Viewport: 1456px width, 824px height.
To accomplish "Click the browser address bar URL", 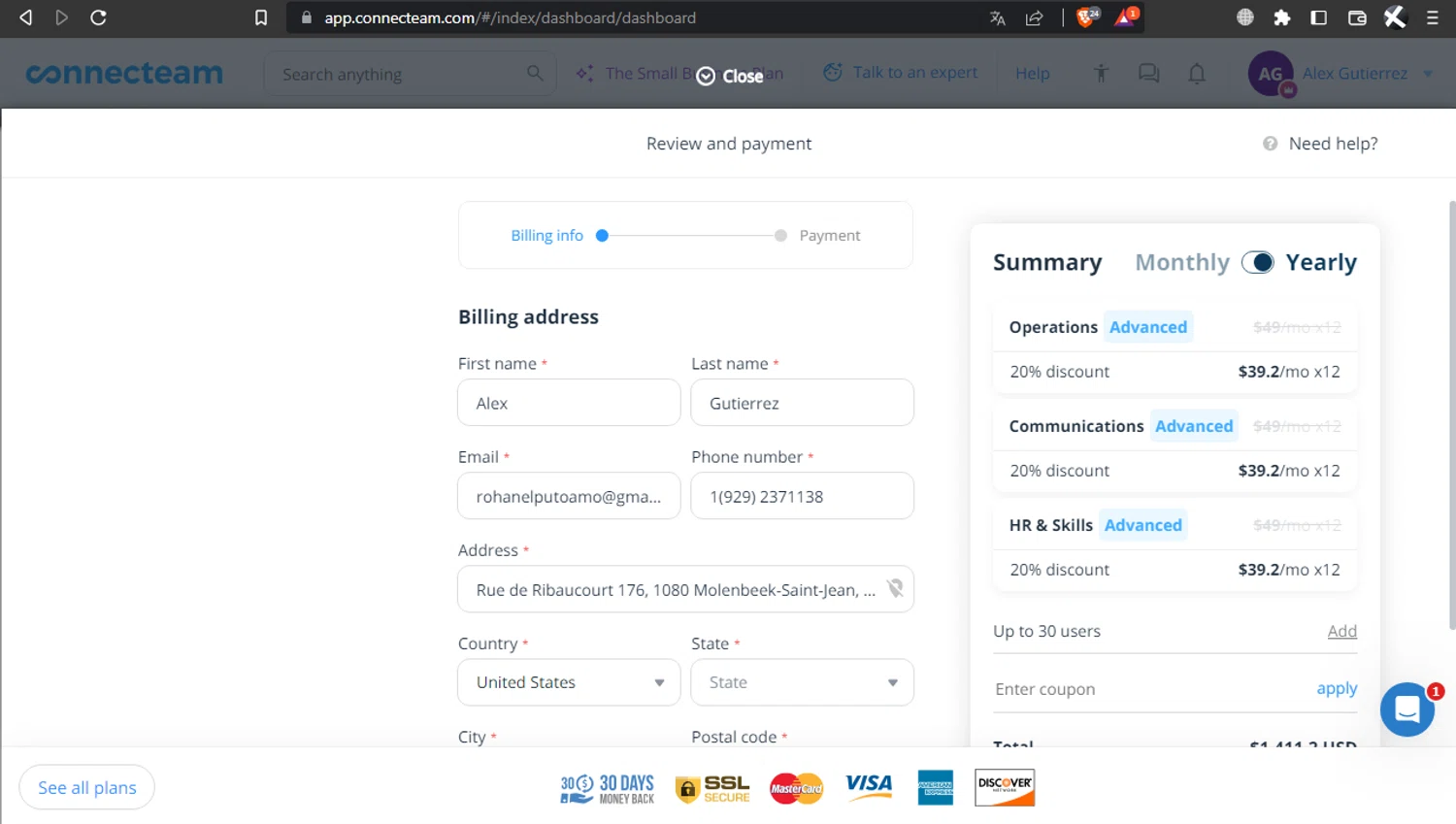I will 510,17.
